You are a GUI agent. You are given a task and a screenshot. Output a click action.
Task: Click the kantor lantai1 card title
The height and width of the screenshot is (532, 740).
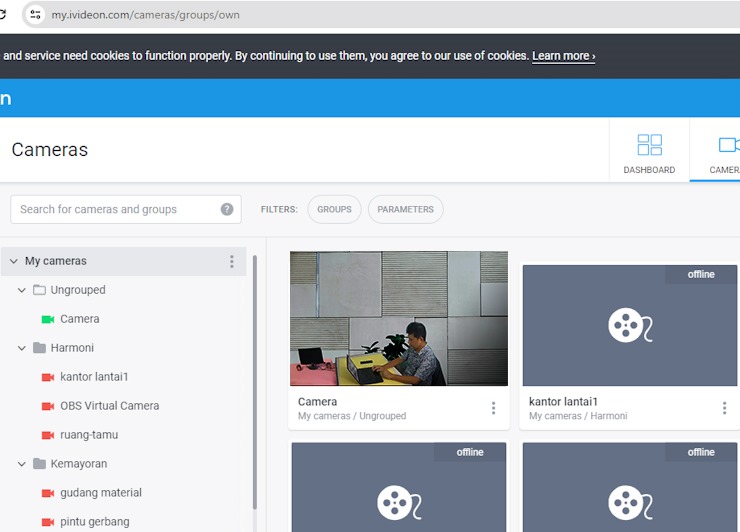point(563,402)
